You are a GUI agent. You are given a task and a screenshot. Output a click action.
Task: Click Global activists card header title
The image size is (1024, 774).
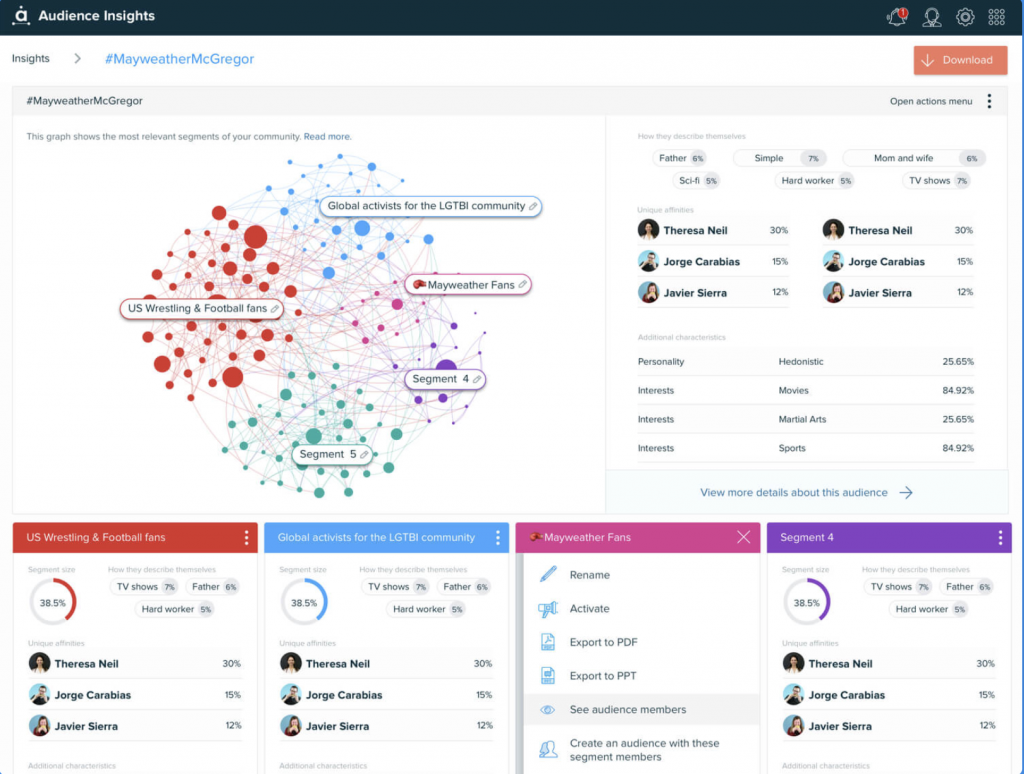tap(376, 538)
